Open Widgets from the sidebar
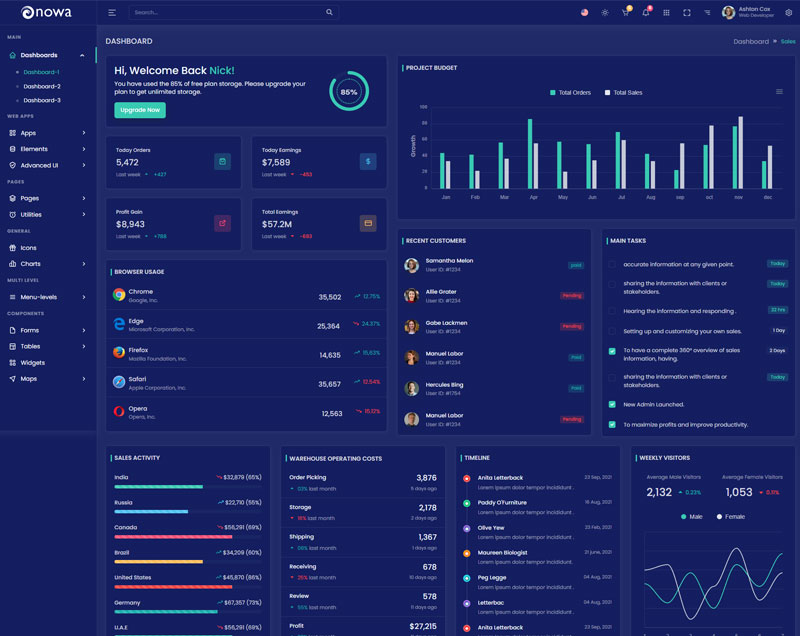 pyautogui.click(x=33, y=362)
